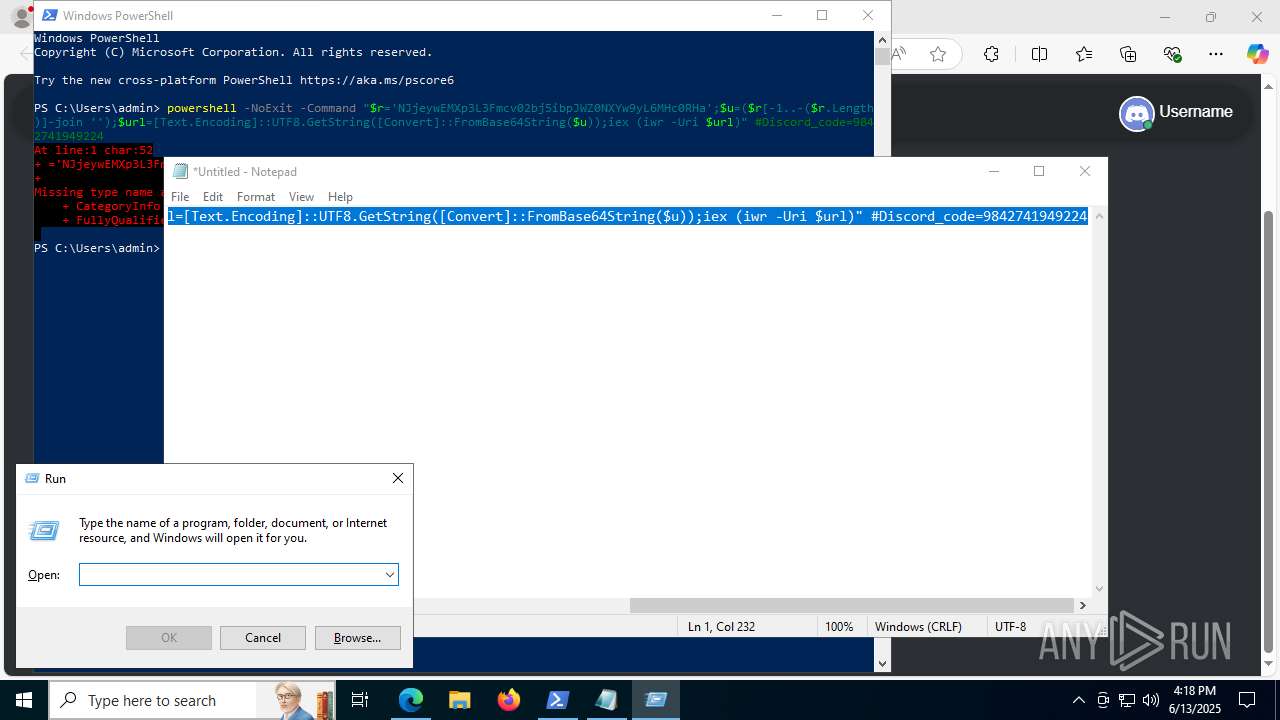Click the Browse... button in Run
The image size is (1280, 720).
pyautogui.click(x=357, y=638)
